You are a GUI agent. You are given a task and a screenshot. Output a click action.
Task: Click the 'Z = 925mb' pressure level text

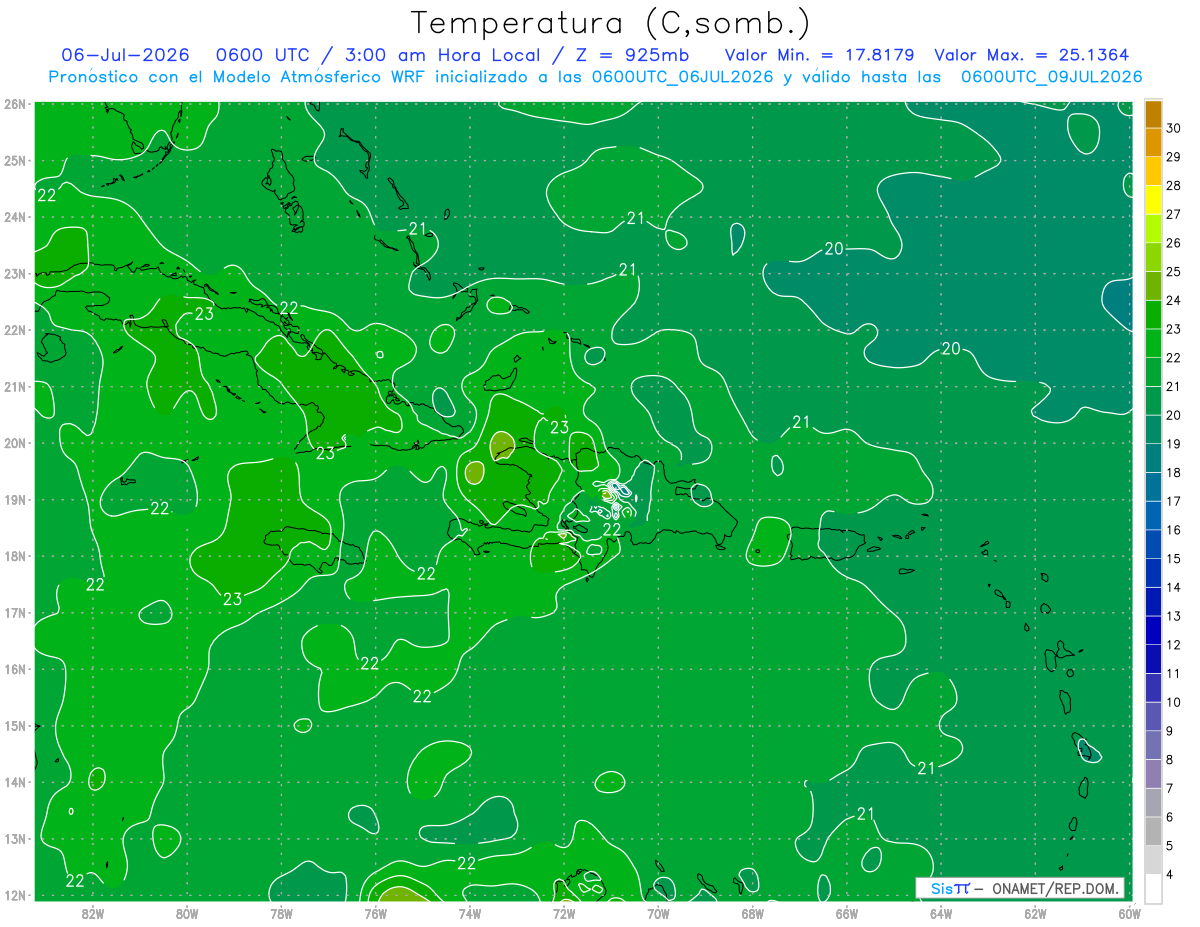[x=627, y=55]
